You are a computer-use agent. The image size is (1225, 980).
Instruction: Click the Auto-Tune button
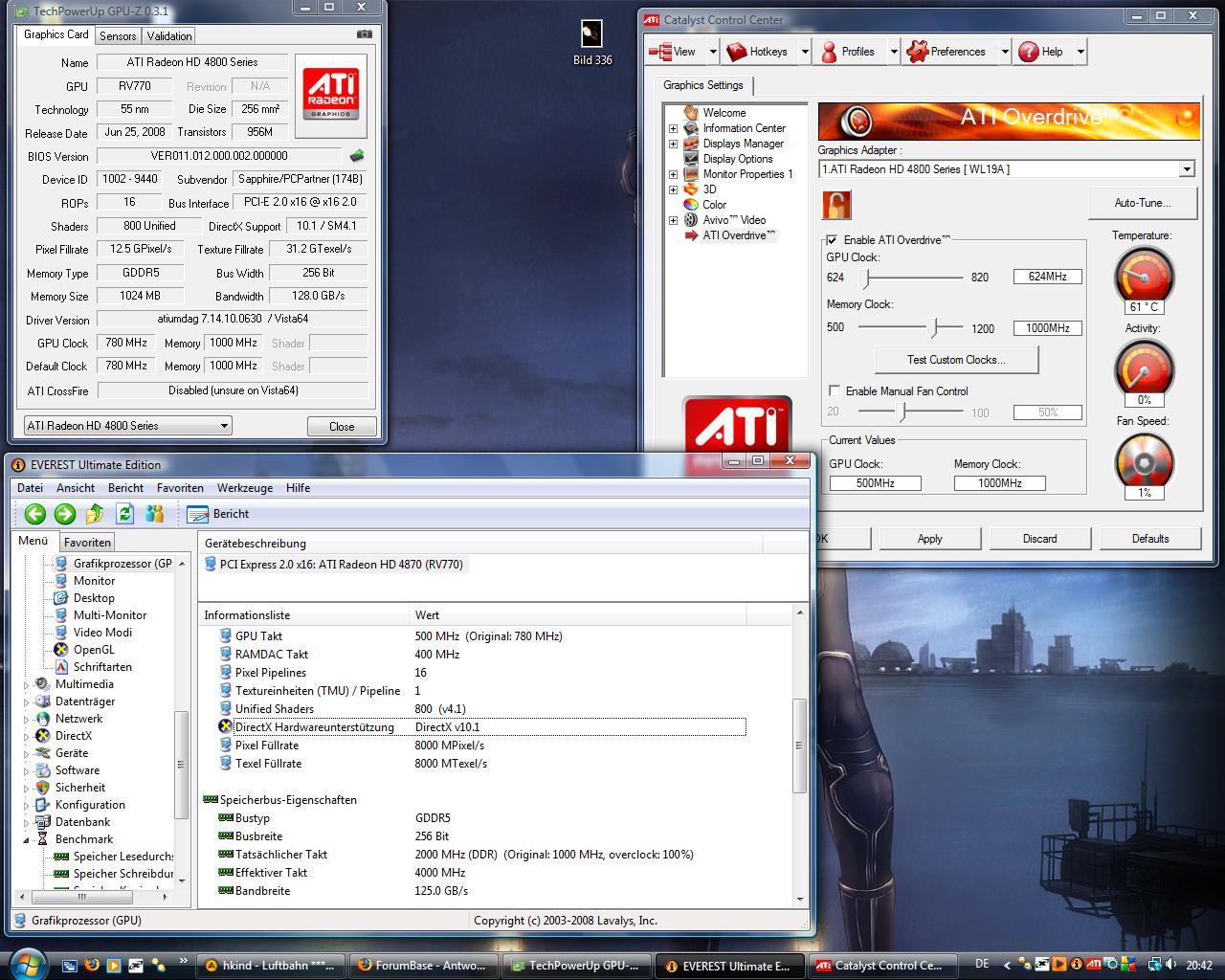(x=1143, y=203)
